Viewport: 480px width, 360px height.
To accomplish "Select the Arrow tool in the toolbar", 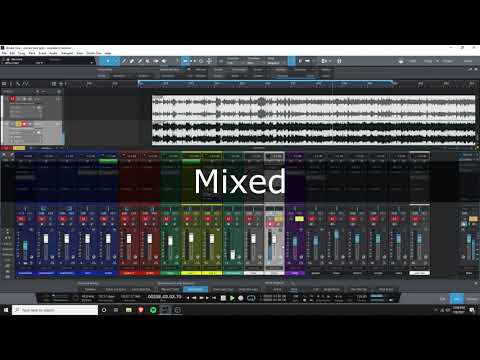I will (108, 61).
